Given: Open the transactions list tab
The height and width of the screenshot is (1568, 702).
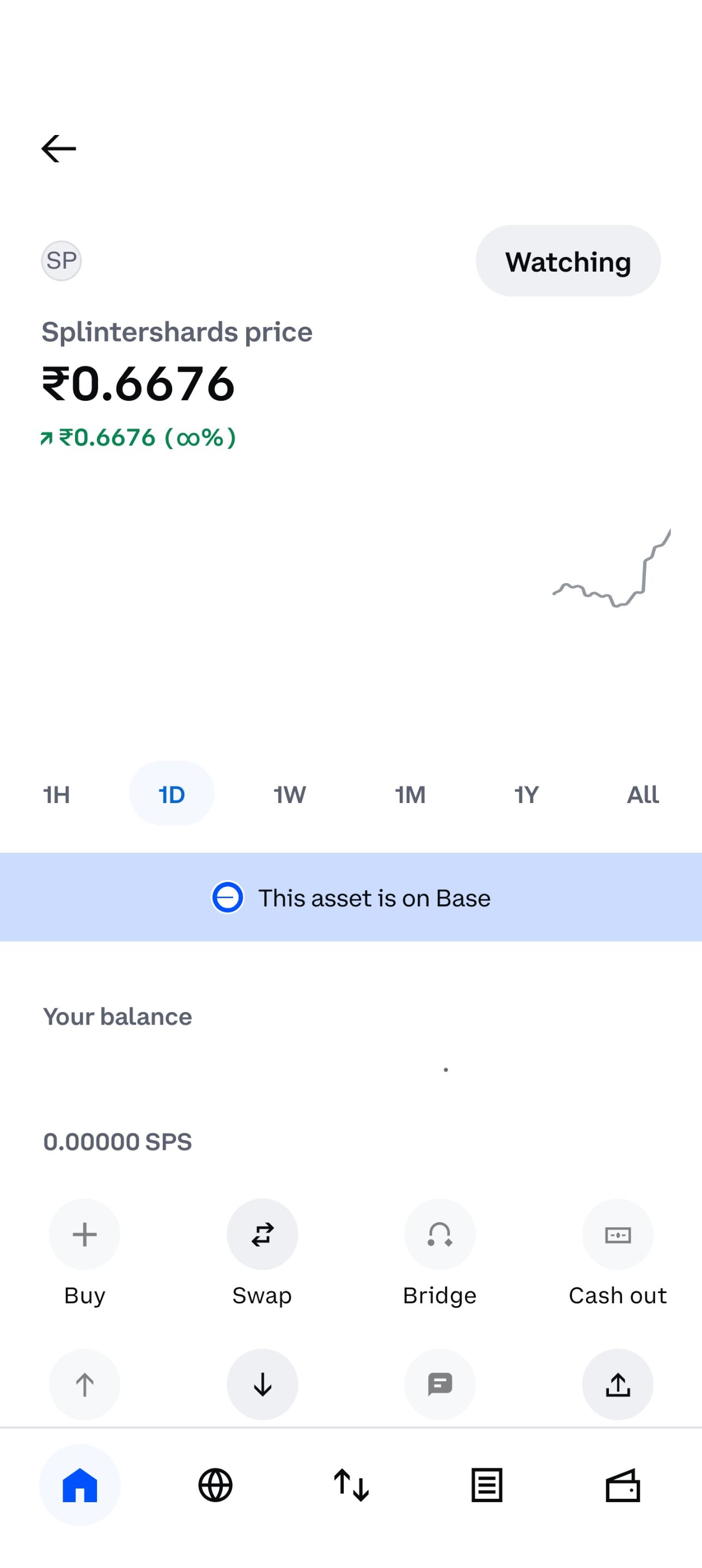Looking at the screenshot, I should [487, 1485].
